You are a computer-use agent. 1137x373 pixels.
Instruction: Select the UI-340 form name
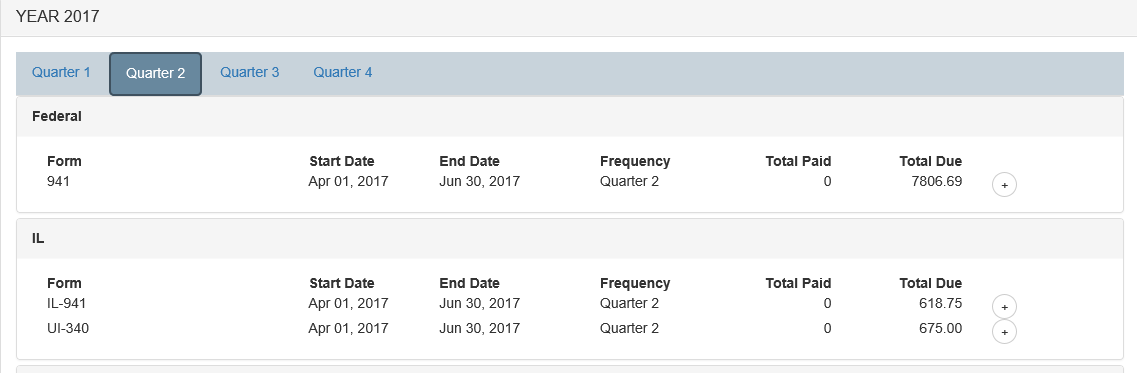pos(68,328)
